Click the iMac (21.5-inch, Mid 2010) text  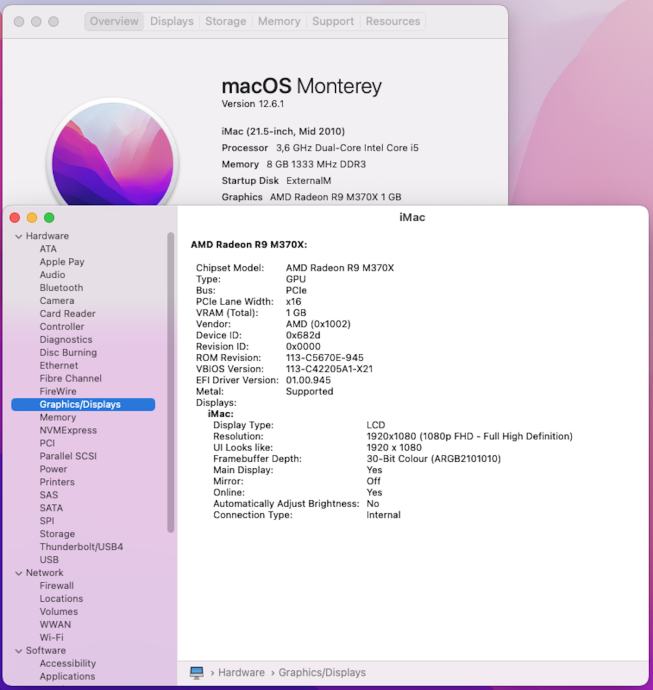[283, 131]
